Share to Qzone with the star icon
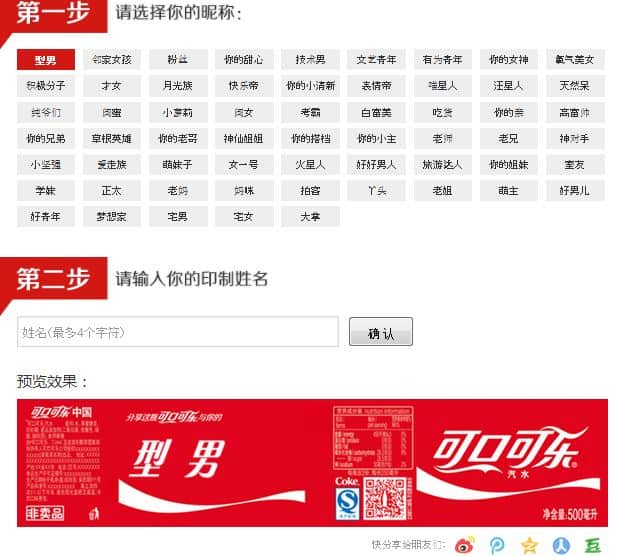The width and height of the screenshot is (640, 556). coord(529,545)
